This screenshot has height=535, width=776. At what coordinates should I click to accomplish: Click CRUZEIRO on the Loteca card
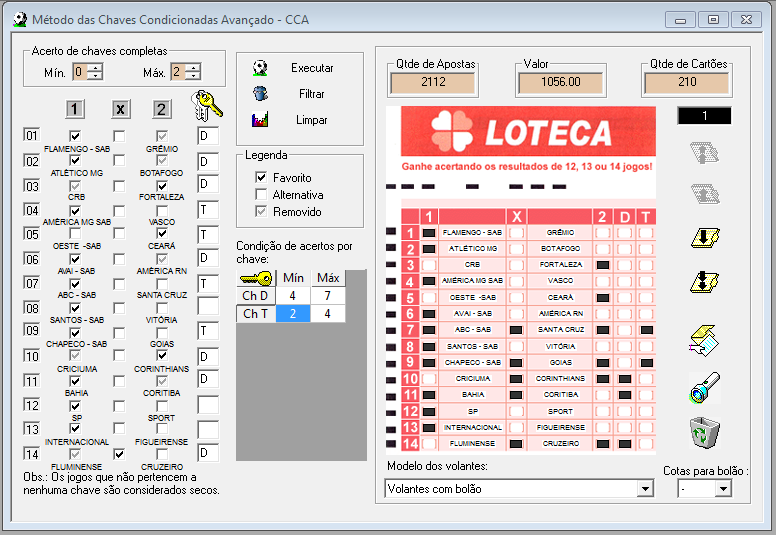pyautogui.click(x=560, y=443)
